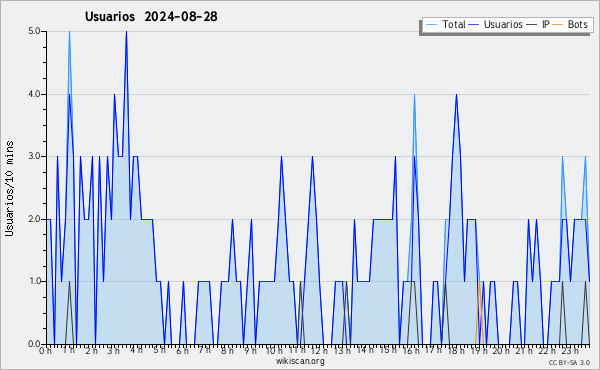Click the 'Bots' legend entry
The image size is (600, 370).
(577, 24)
